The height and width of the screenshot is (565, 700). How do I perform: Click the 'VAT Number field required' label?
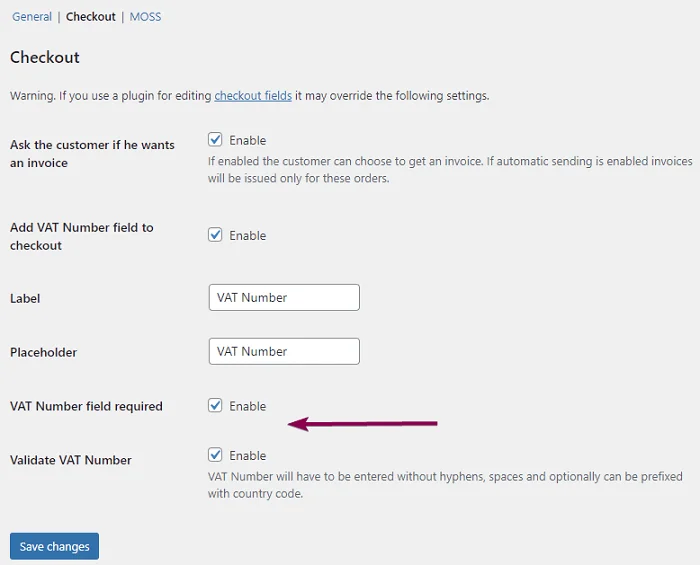(86, 406)
